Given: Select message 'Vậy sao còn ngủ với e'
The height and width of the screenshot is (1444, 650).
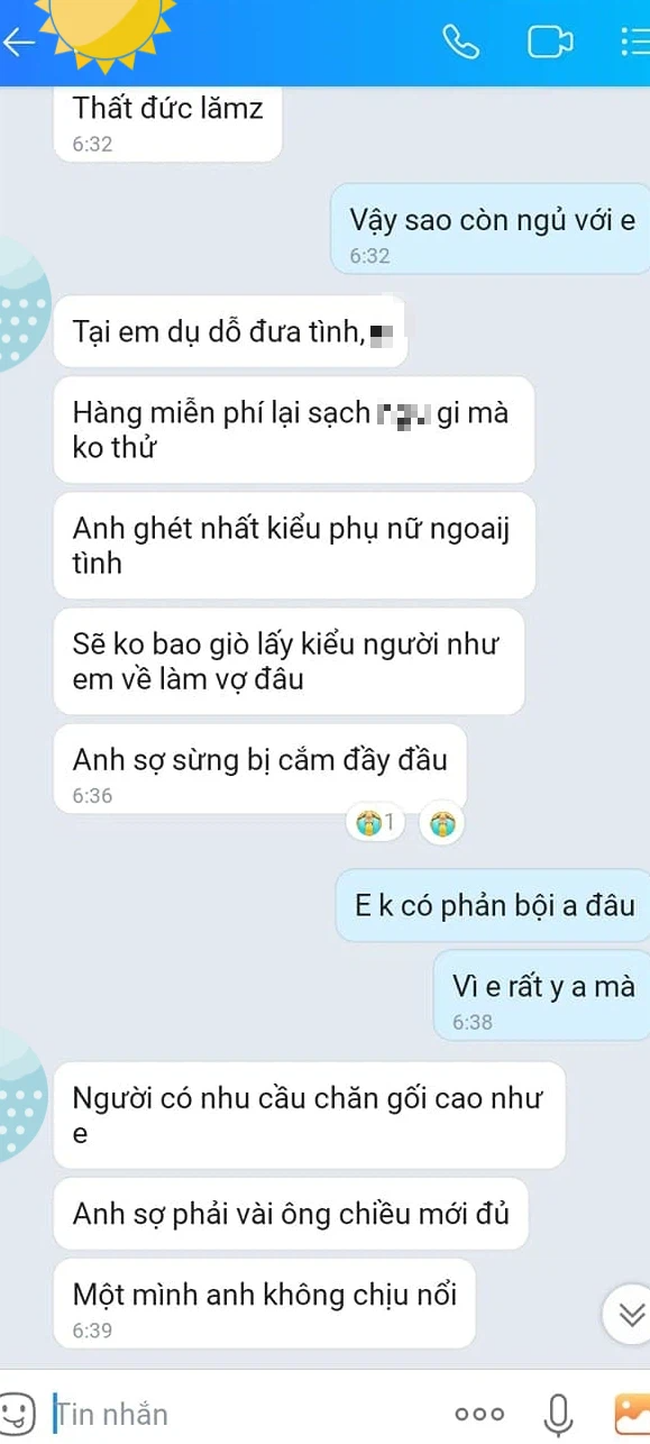Looking at the screenshot, I should [x=490, y=229].
